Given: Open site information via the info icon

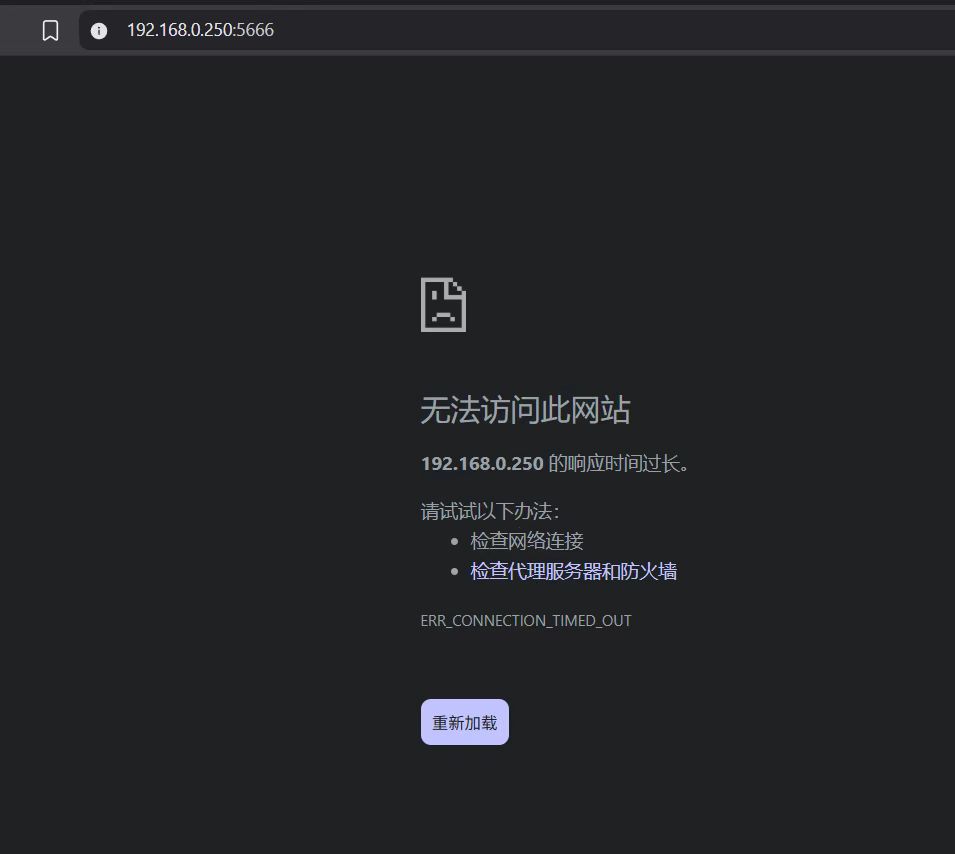Looking at the screenshot, I should point(99,30).
